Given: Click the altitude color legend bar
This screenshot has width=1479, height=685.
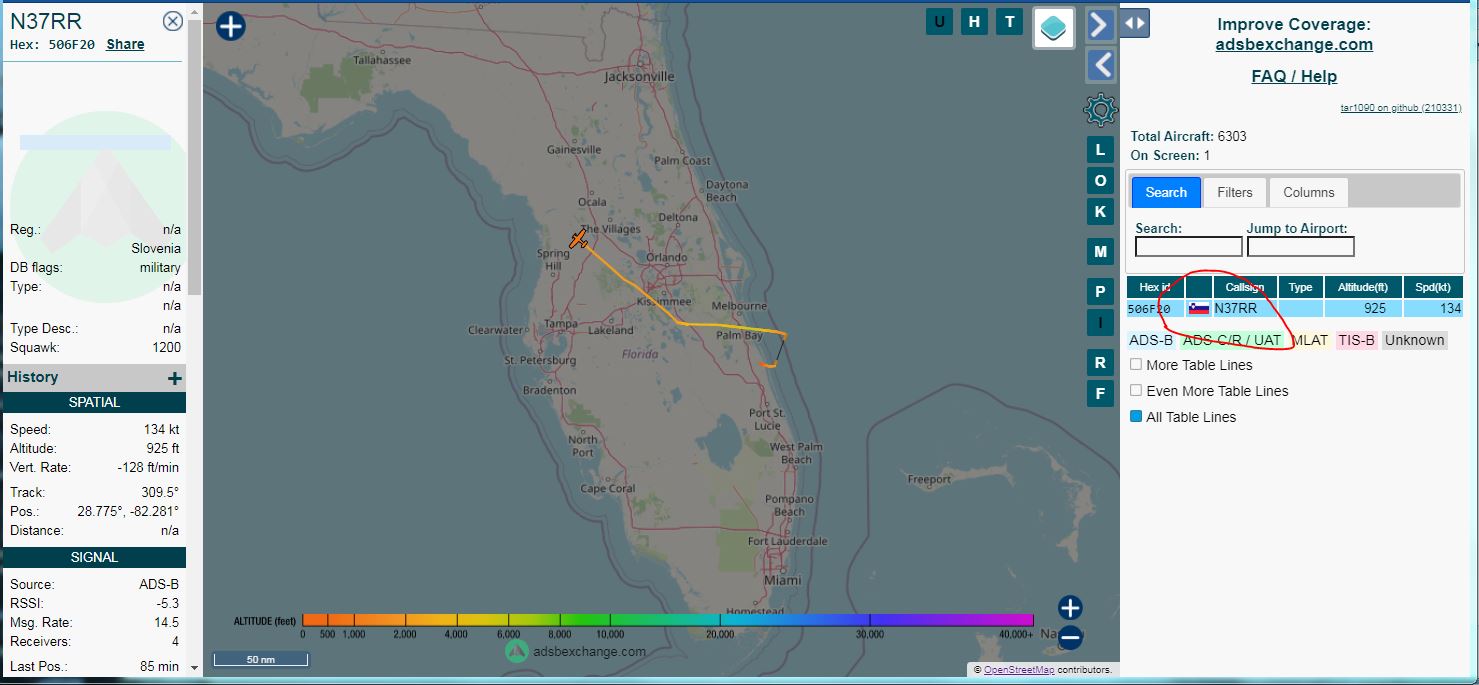Looking at the screenshot, I should (x=667, y=620).
